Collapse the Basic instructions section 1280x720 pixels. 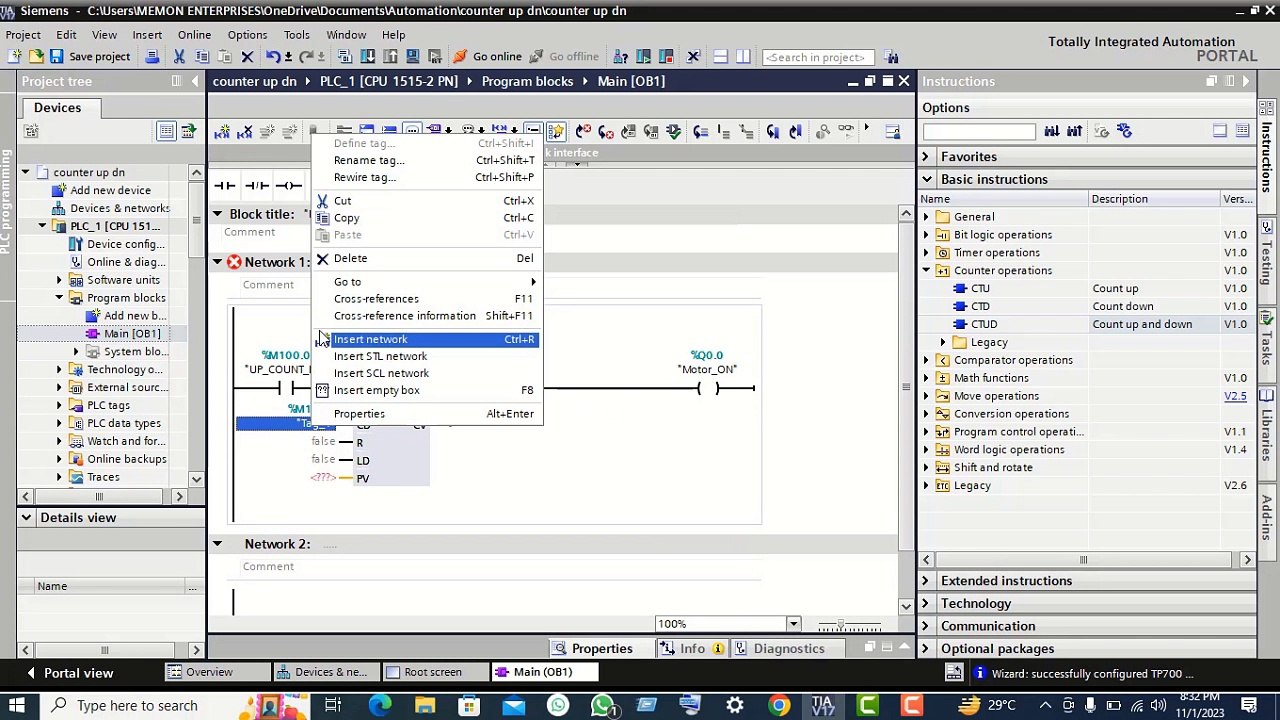point(926,180)
